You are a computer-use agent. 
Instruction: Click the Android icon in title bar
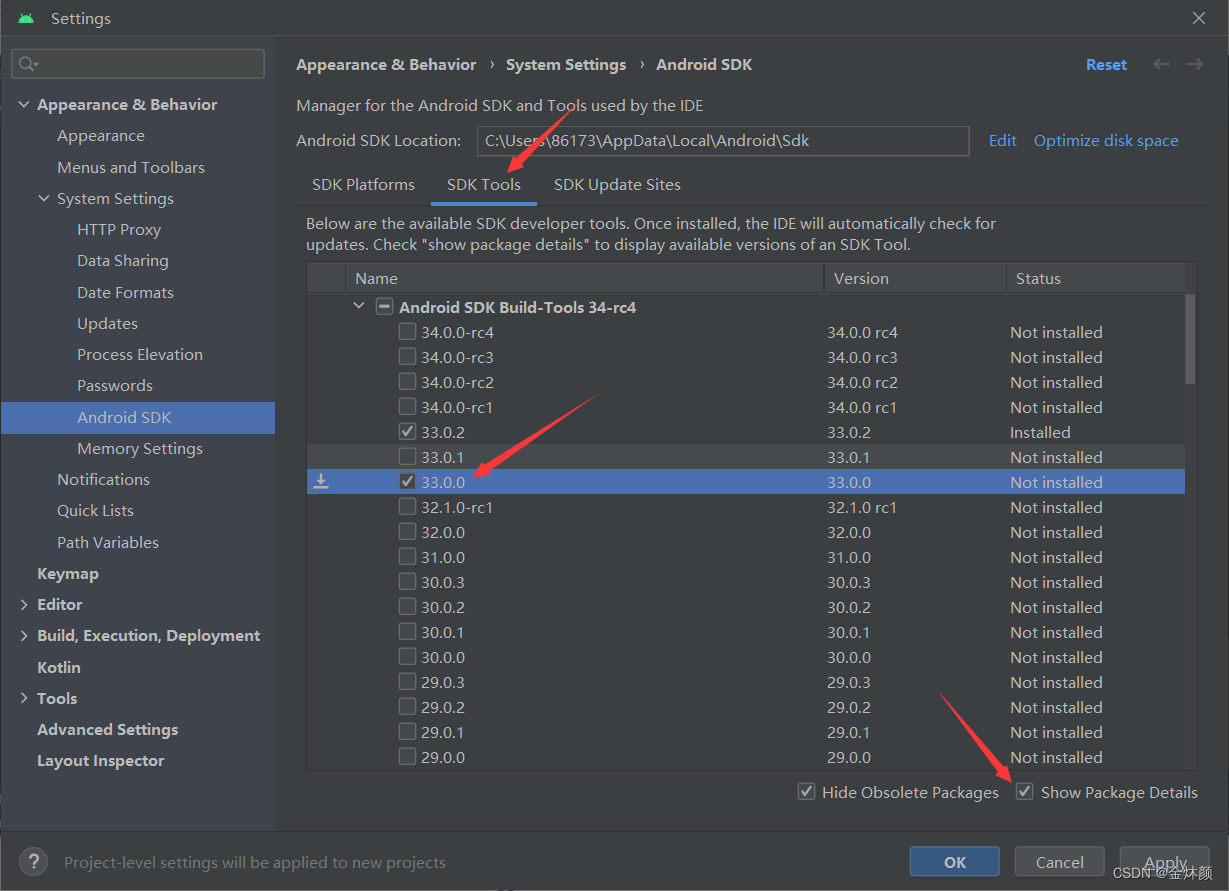pyautogui.click(x=26, y=18)
